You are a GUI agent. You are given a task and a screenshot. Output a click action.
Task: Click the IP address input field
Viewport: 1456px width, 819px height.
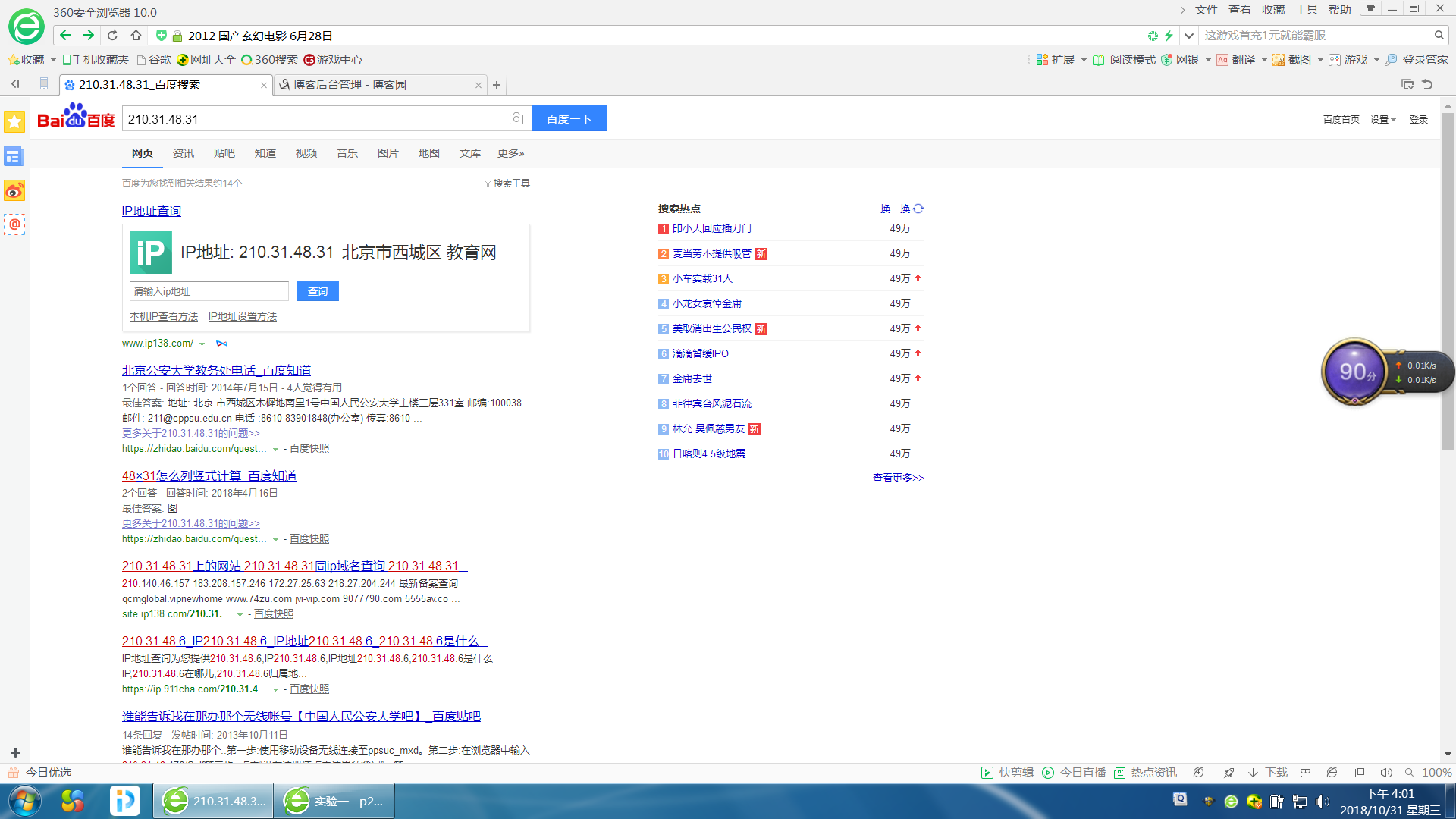click(209, 291)
